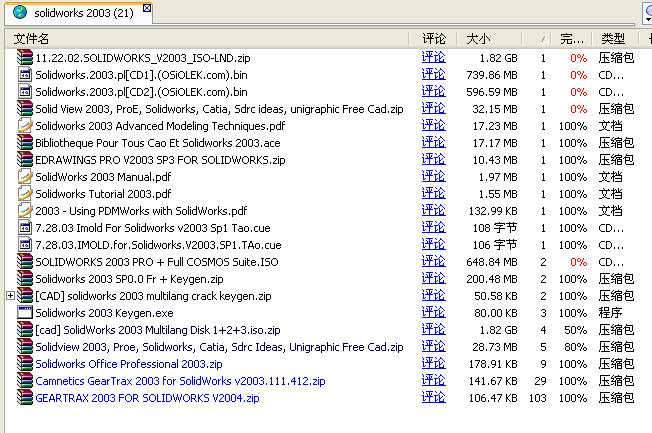Sort list by 文件名 column header
Viewport: 652px width, 433px height.
click(207, 39)
